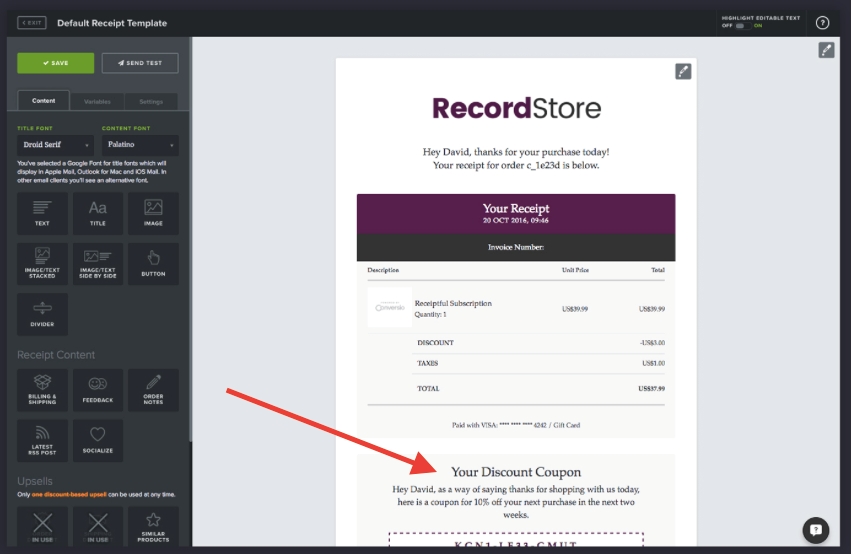Click the Receiptful Subscription product thumbnail
851x554 pixels.
[x=390, y=308]
